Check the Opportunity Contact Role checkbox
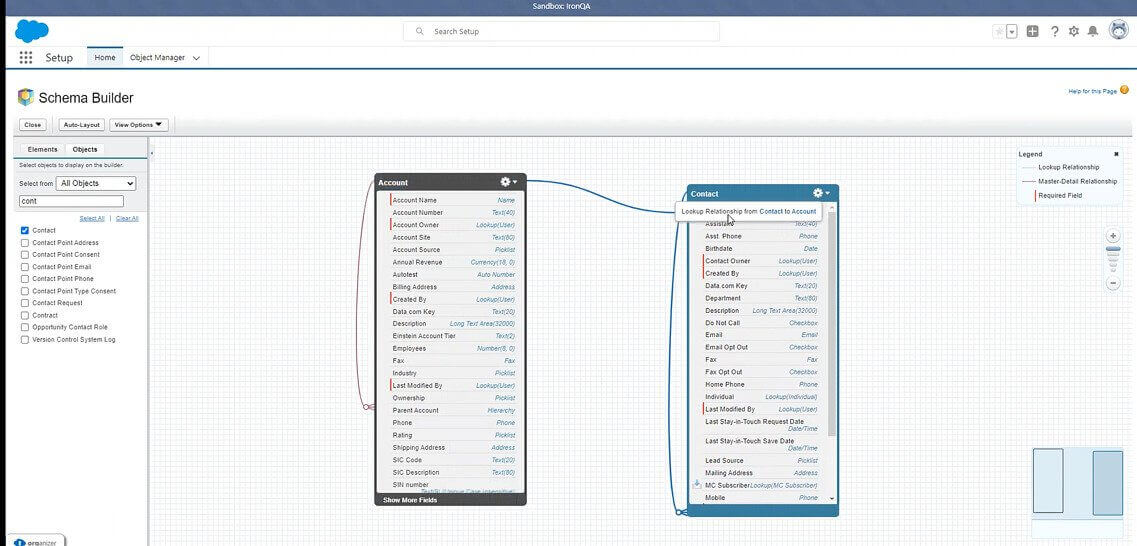The image size is (1137, 546). pyautogui.click(x=25, y=327)
